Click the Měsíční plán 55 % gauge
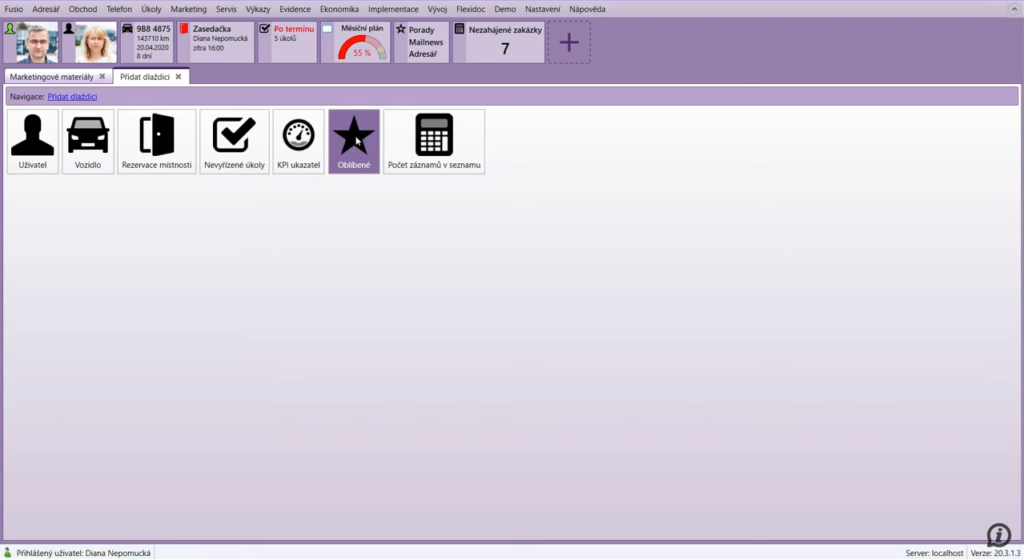 361,47
